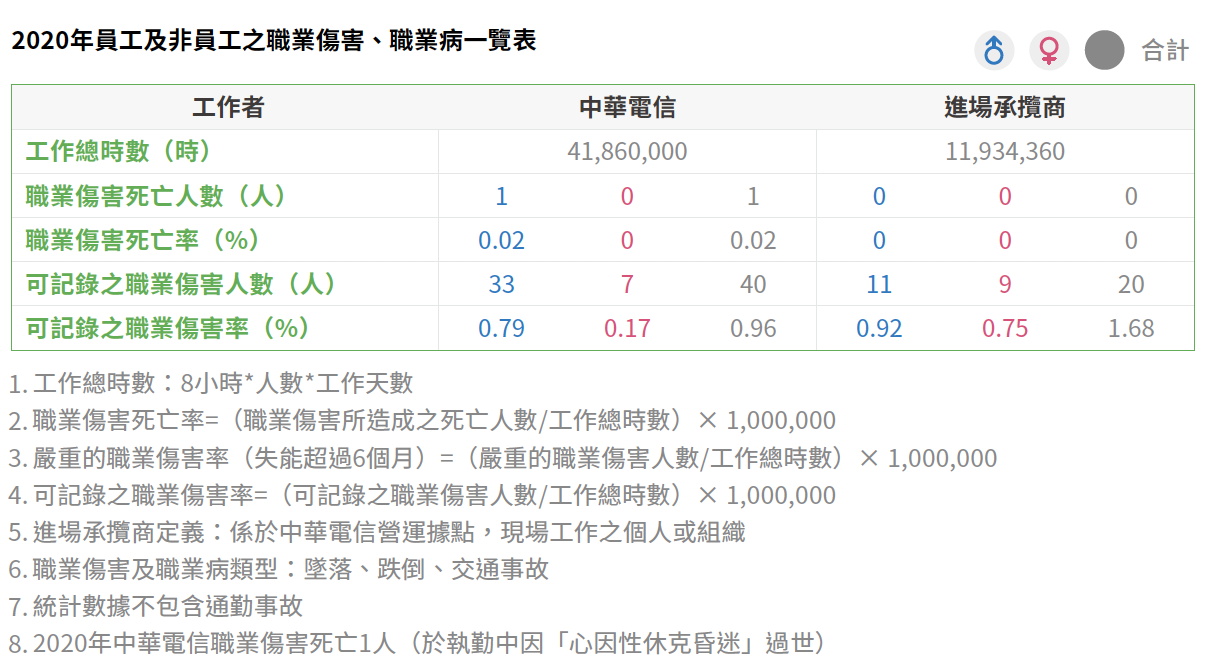The height and width of the screenshot is (662, 1226).
Task: Click the blue rate value 0.92
Action: 879,328
